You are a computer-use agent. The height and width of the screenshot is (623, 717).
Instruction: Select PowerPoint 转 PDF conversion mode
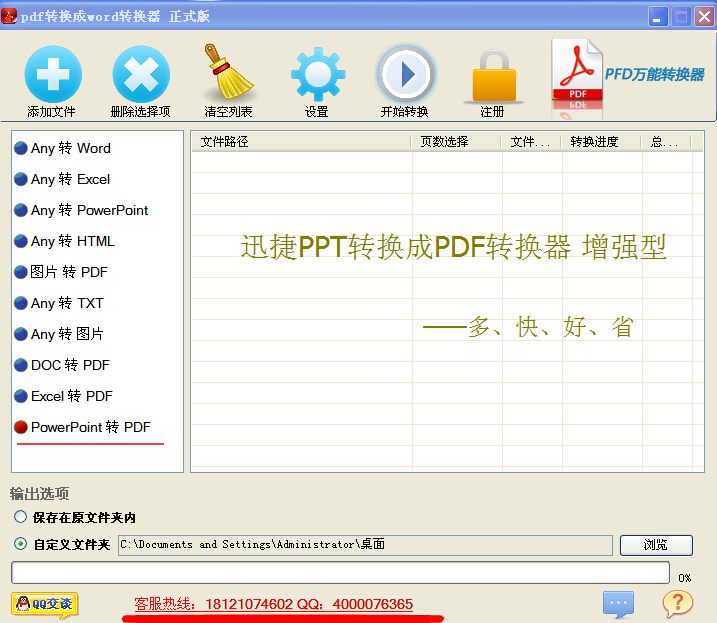(x=82, y=427)
